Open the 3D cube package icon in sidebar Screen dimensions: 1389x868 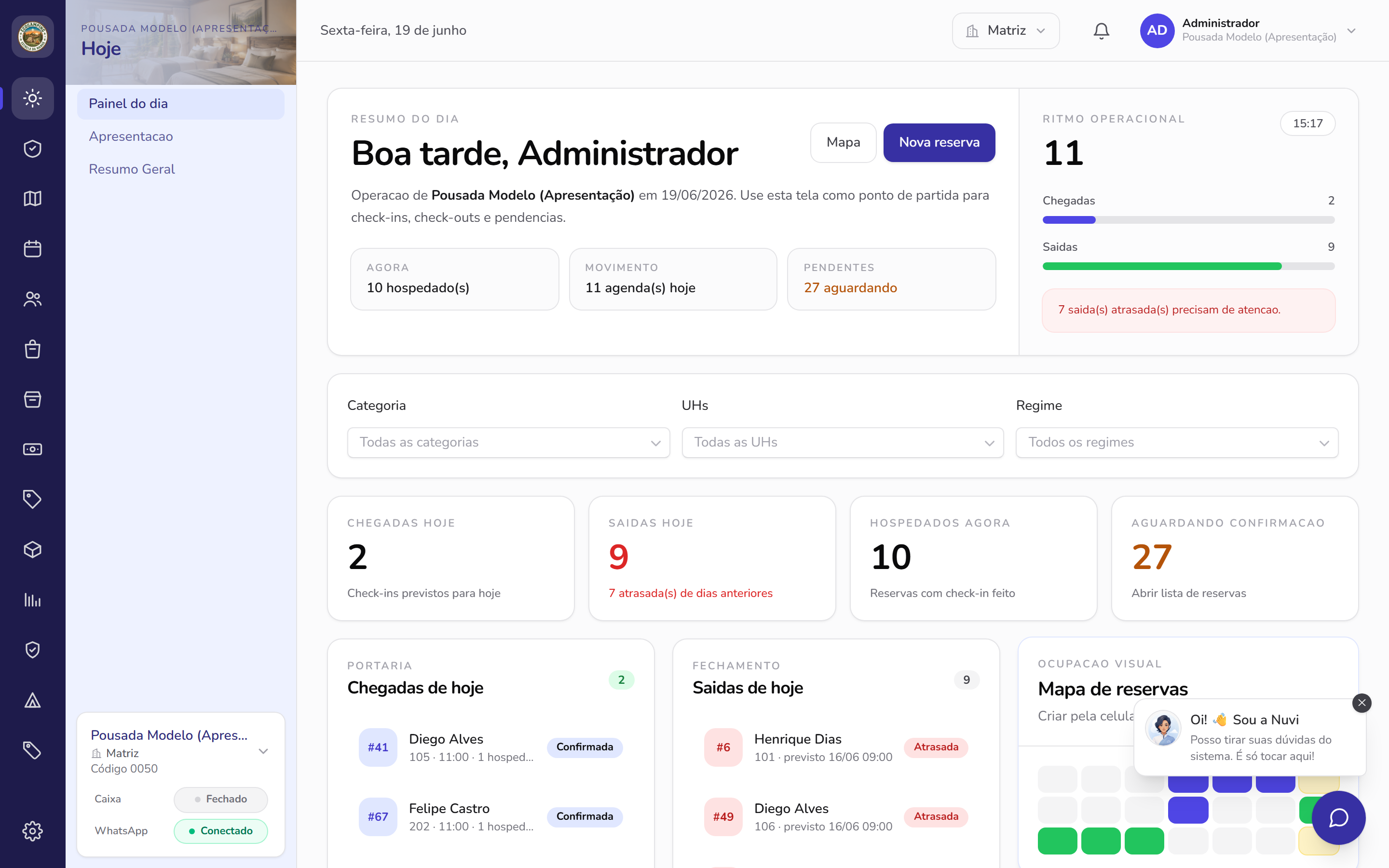[33, 549]
